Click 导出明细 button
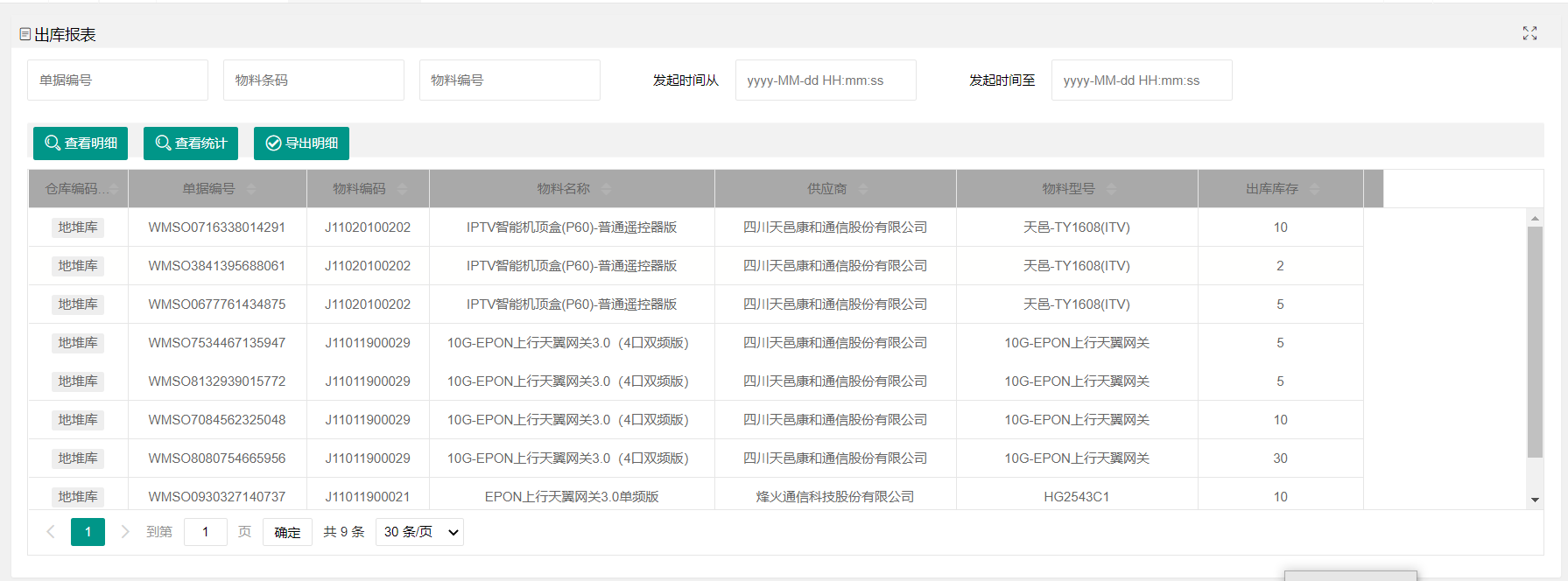Screen dimensions: 1568x581 click(x=301, y=143)
